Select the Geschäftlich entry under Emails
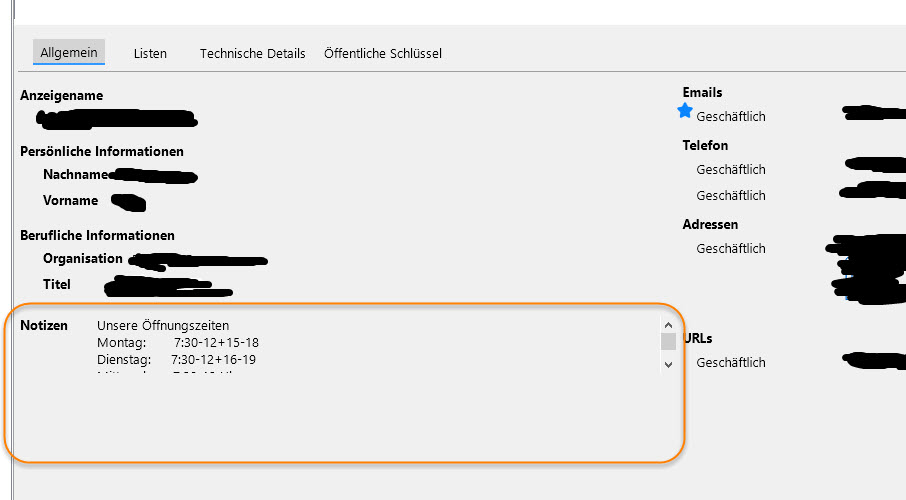 (x=731, y=117)
